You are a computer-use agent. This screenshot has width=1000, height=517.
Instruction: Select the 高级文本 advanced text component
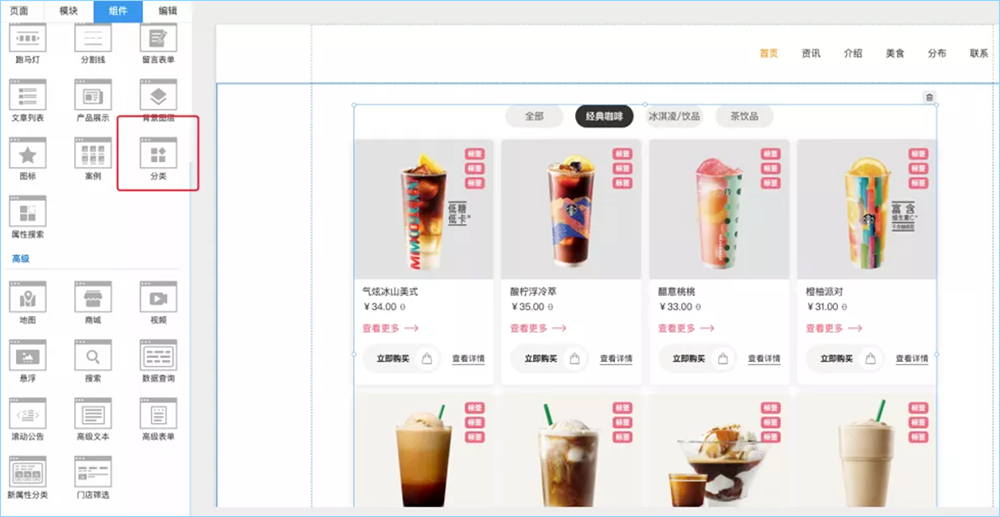click(93, 419)
